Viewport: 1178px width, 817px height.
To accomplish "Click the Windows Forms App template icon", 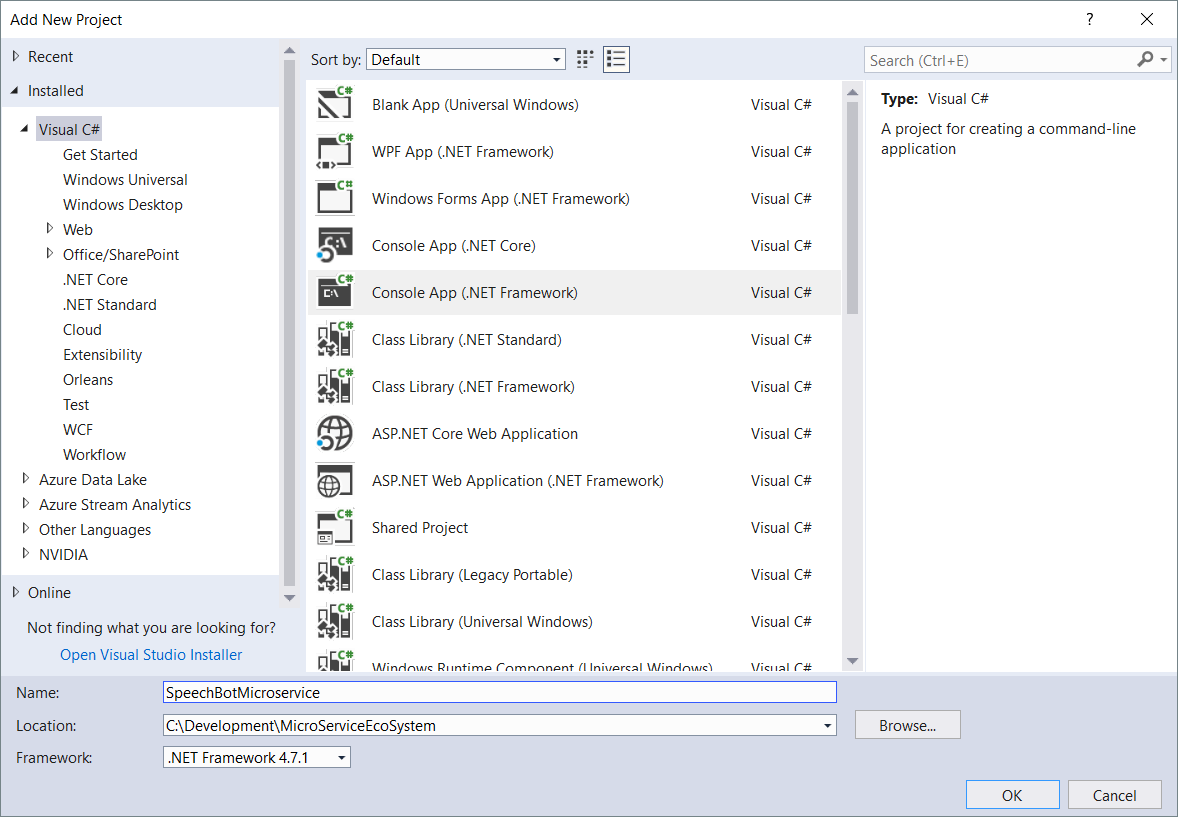I will tap(334, 198).
